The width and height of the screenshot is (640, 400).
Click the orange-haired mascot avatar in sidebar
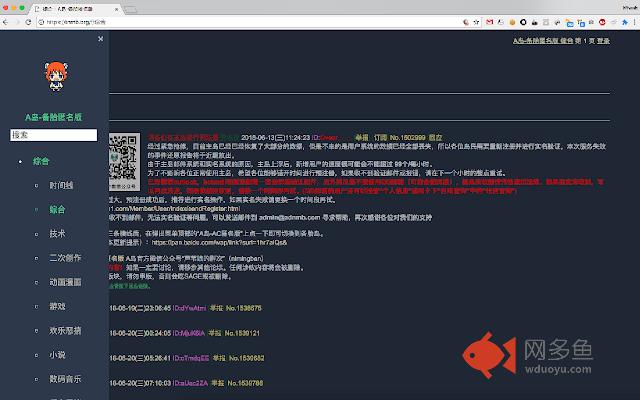click(56, 76)
